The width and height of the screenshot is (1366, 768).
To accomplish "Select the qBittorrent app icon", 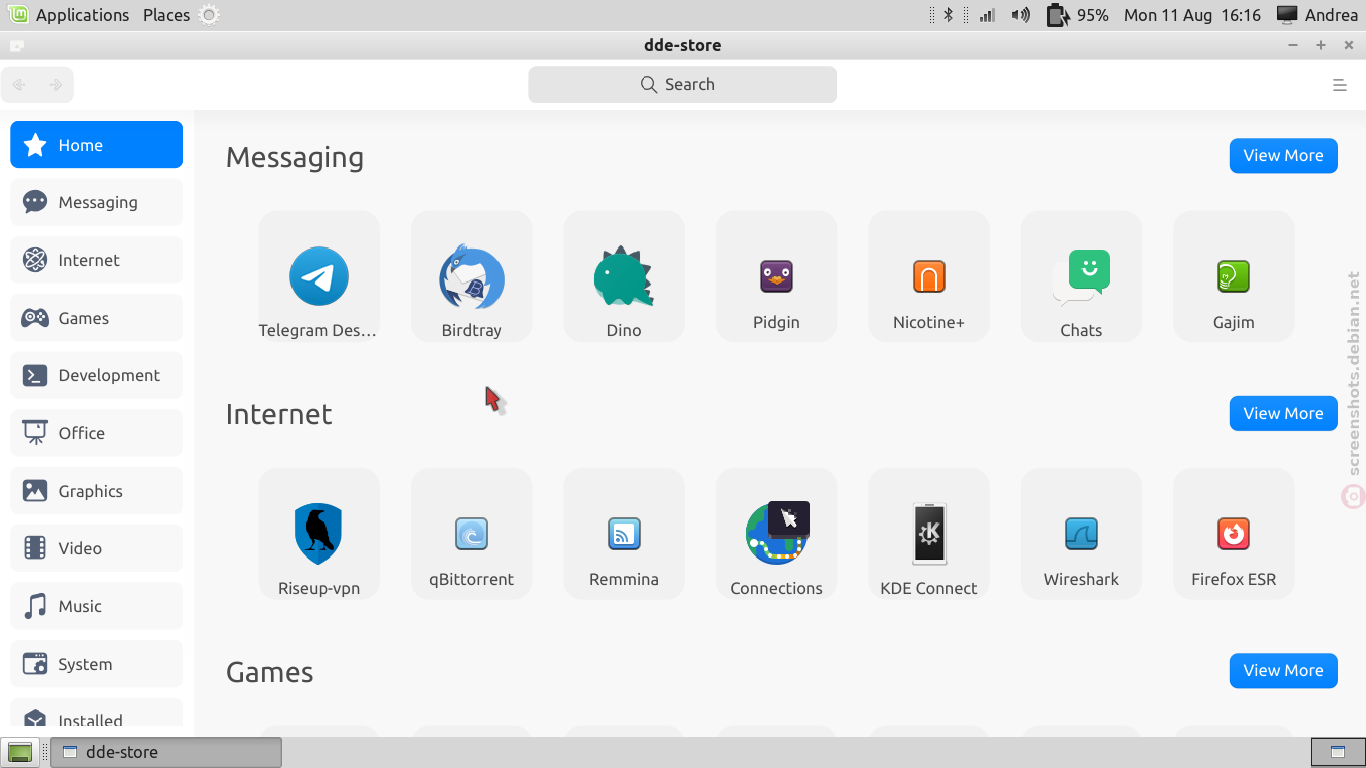I will 471,534.
